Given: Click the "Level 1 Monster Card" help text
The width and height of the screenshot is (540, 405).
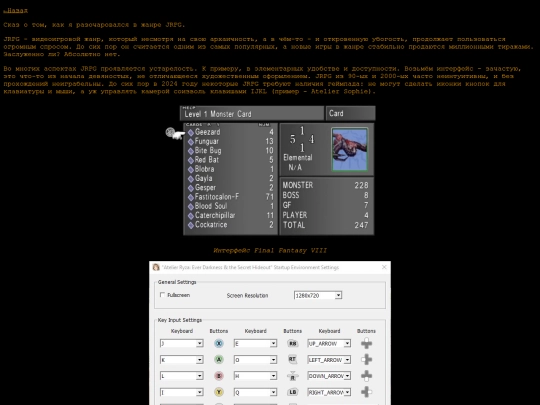Looking at the screenshot, I should [218, 114].
